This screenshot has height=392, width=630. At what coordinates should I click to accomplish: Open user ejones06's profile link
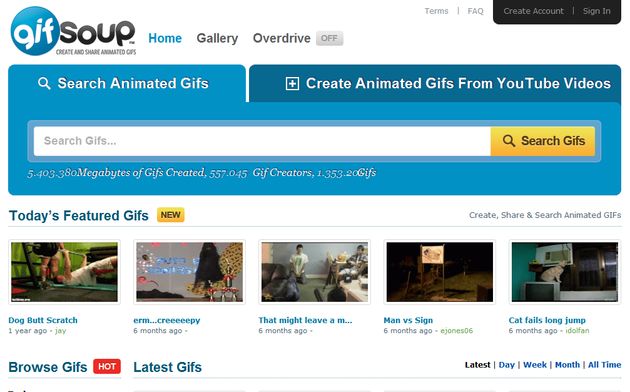point(457,331)
